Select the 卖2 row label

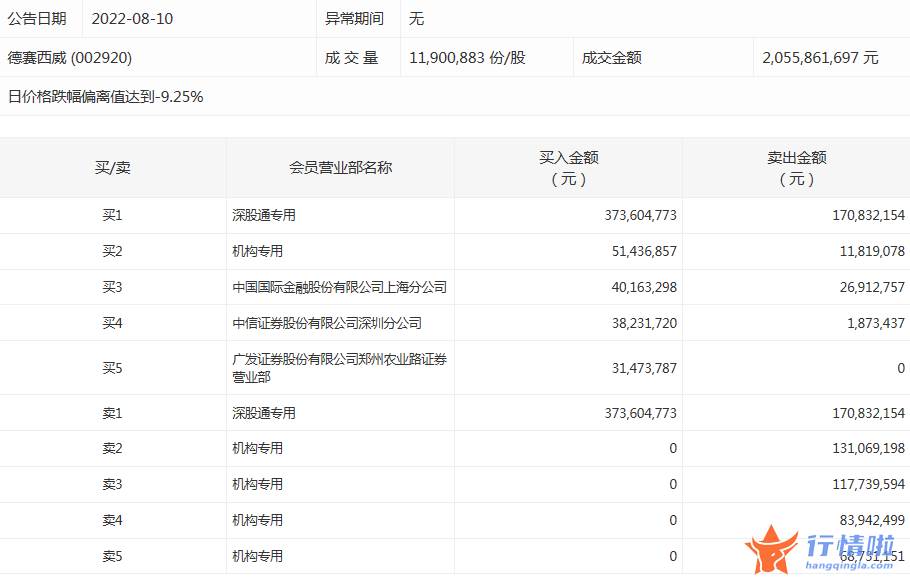pos(113,449)
